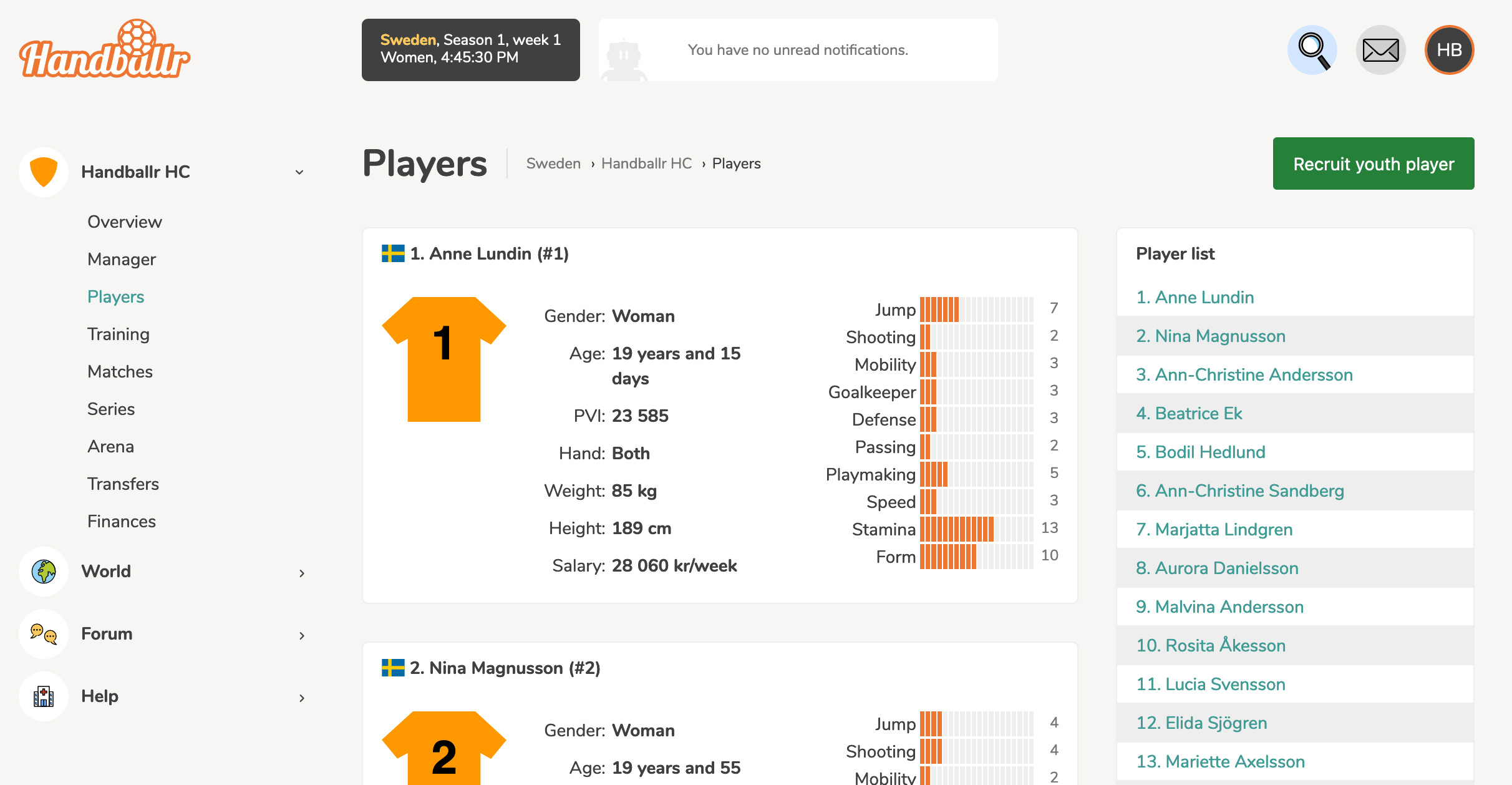Collapse the Handballr HC menu chevron

[x=299, y=172]
